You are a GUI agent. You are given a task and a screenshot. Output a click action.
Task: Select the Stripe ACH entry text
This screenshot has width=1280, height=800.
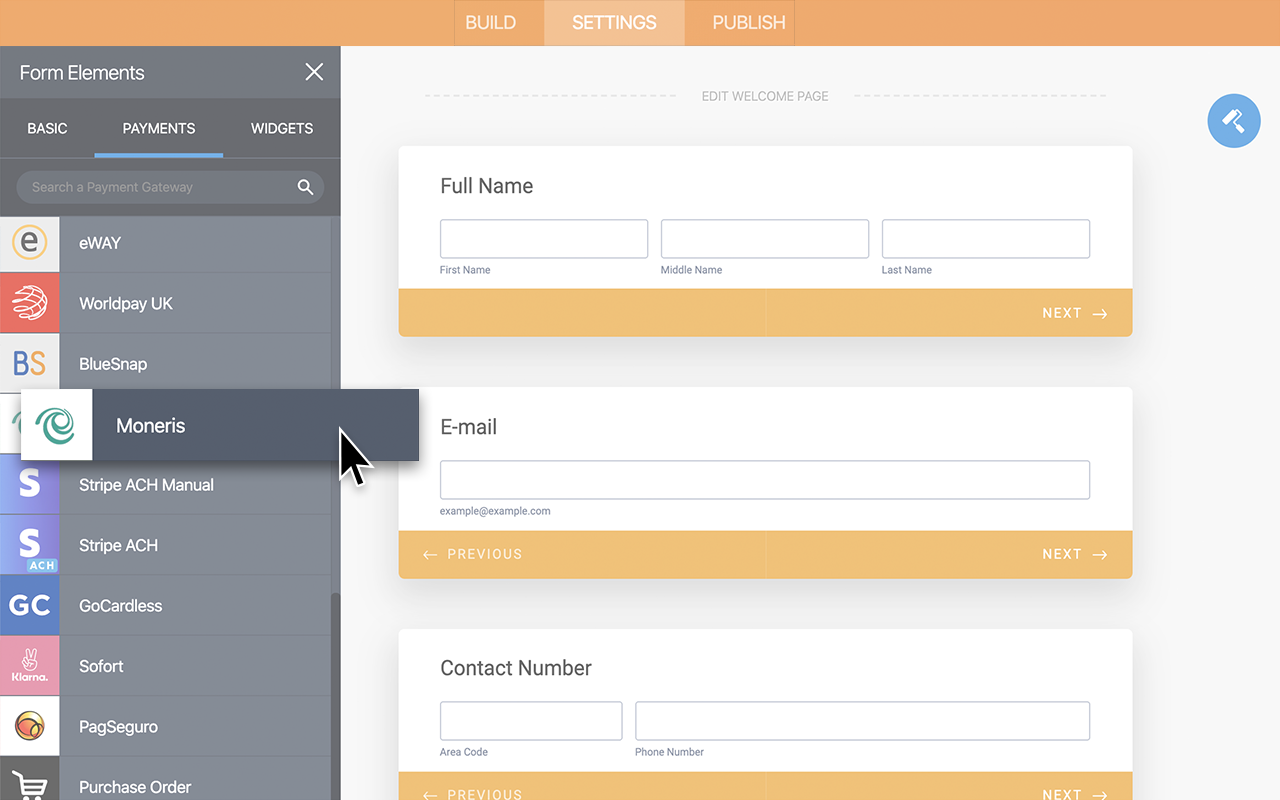pyautogui.click(x=118, y=545)
